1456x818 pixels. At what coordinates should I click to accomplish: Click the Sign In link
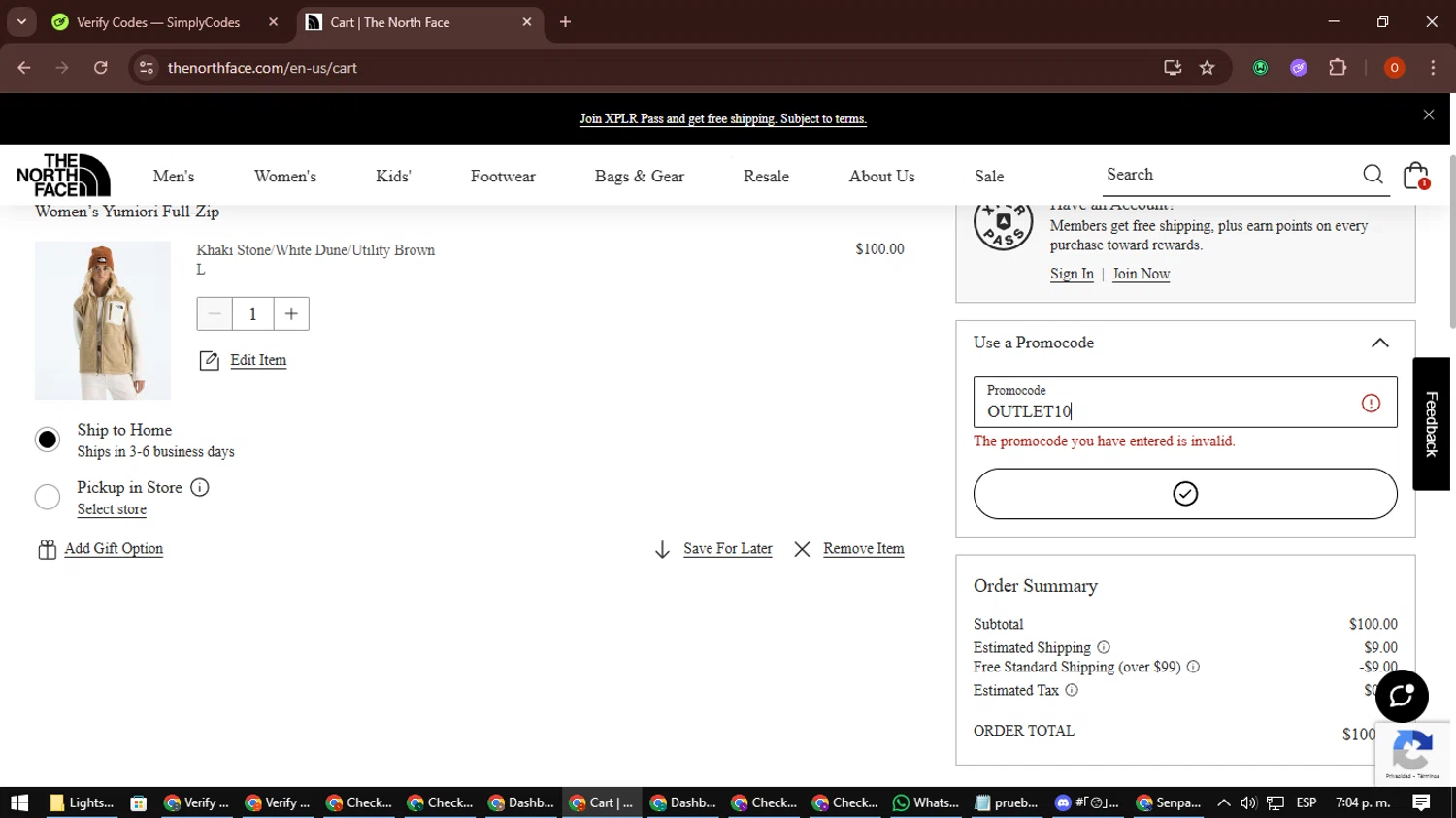point(1072,274)
